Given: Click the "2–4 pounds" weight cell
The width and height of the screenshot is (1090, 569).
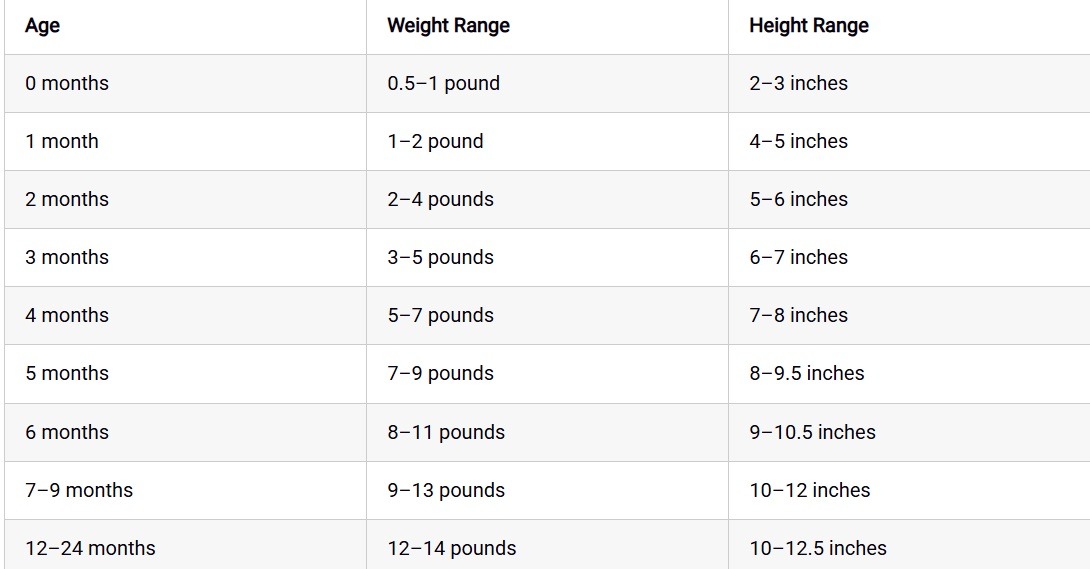Looking at the screenshot, I should (x=440, y=200).
